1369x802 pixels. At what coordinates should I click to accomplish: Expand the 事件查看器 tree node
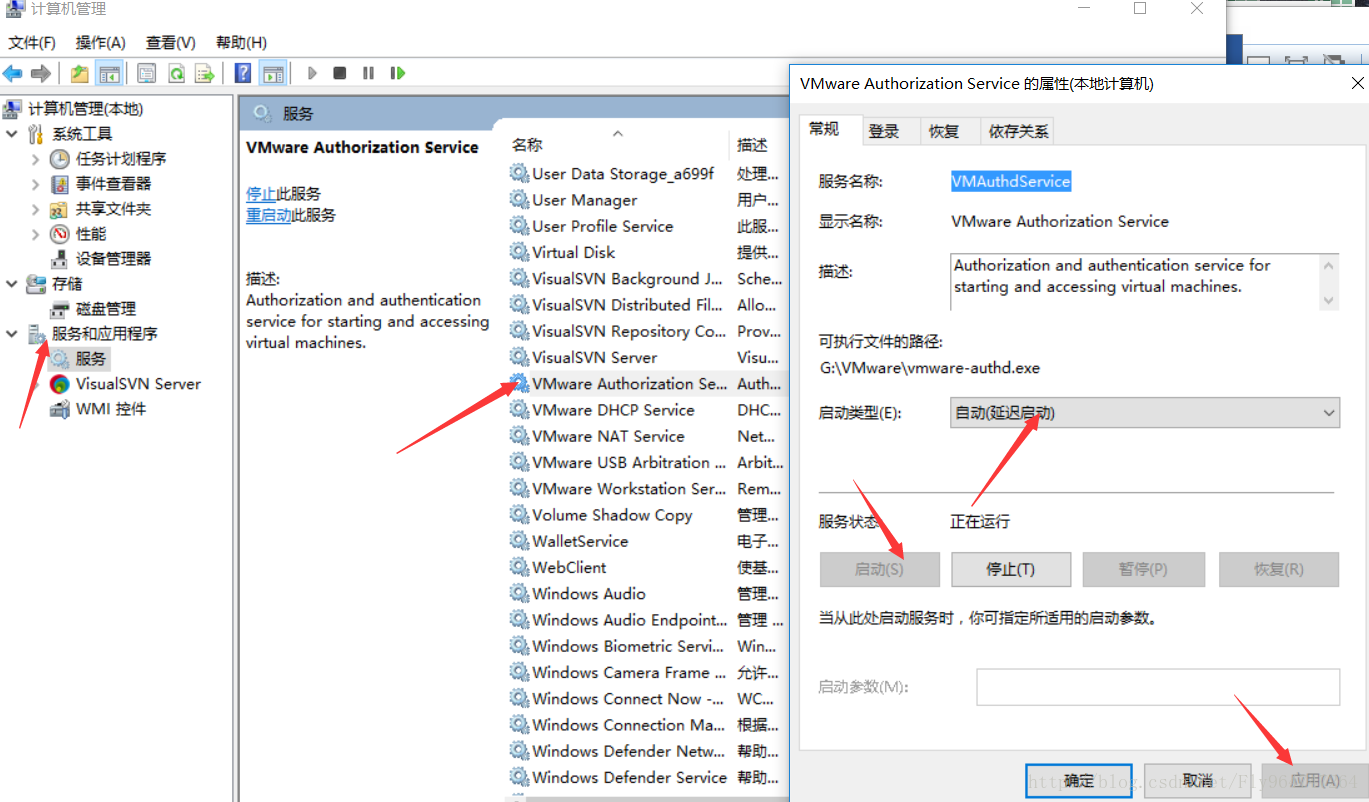tap(36, 183)
